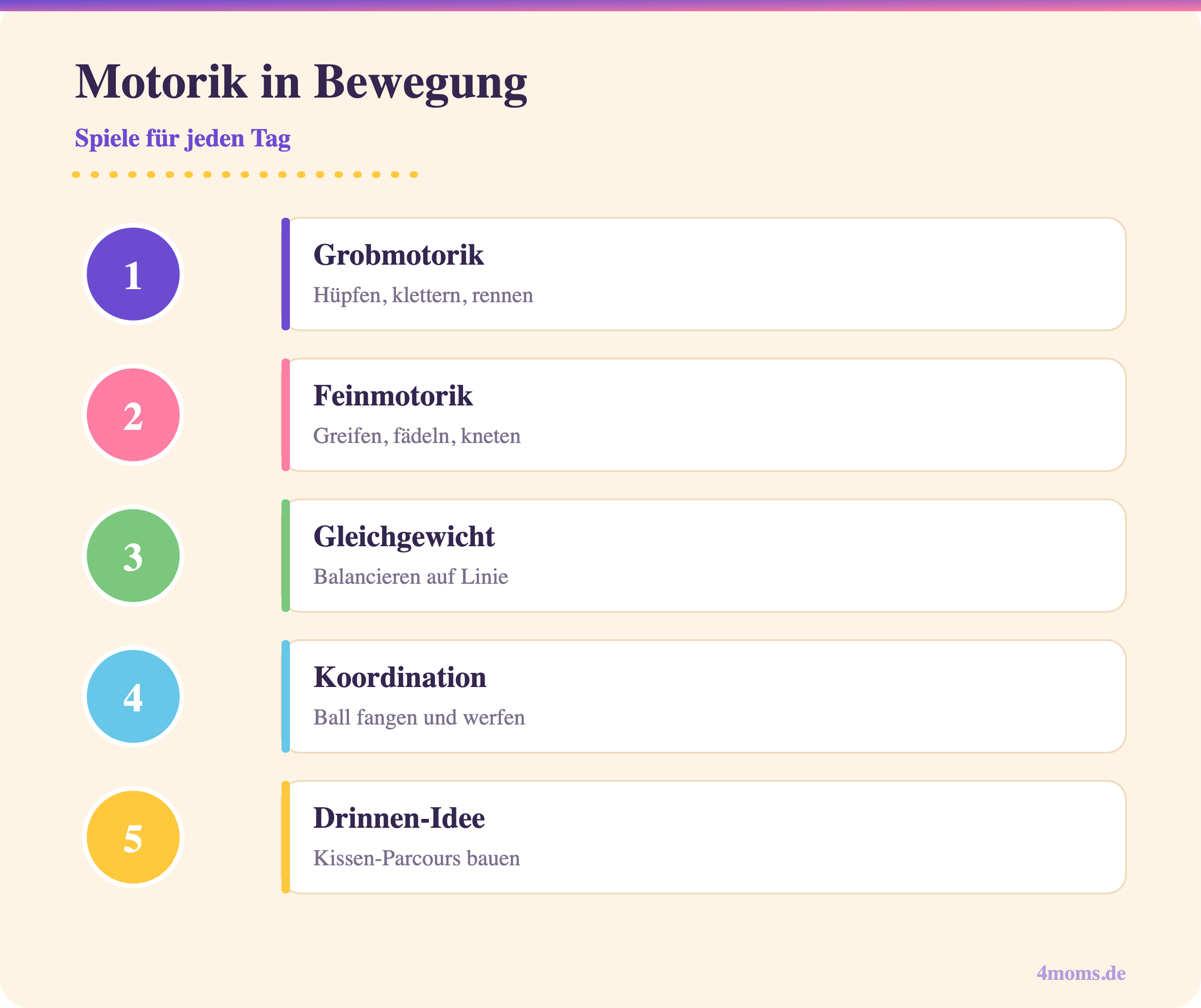The image size is (1201, 1008).
Task: Click the yellow number 5 circle
Action: click(133, 837)
